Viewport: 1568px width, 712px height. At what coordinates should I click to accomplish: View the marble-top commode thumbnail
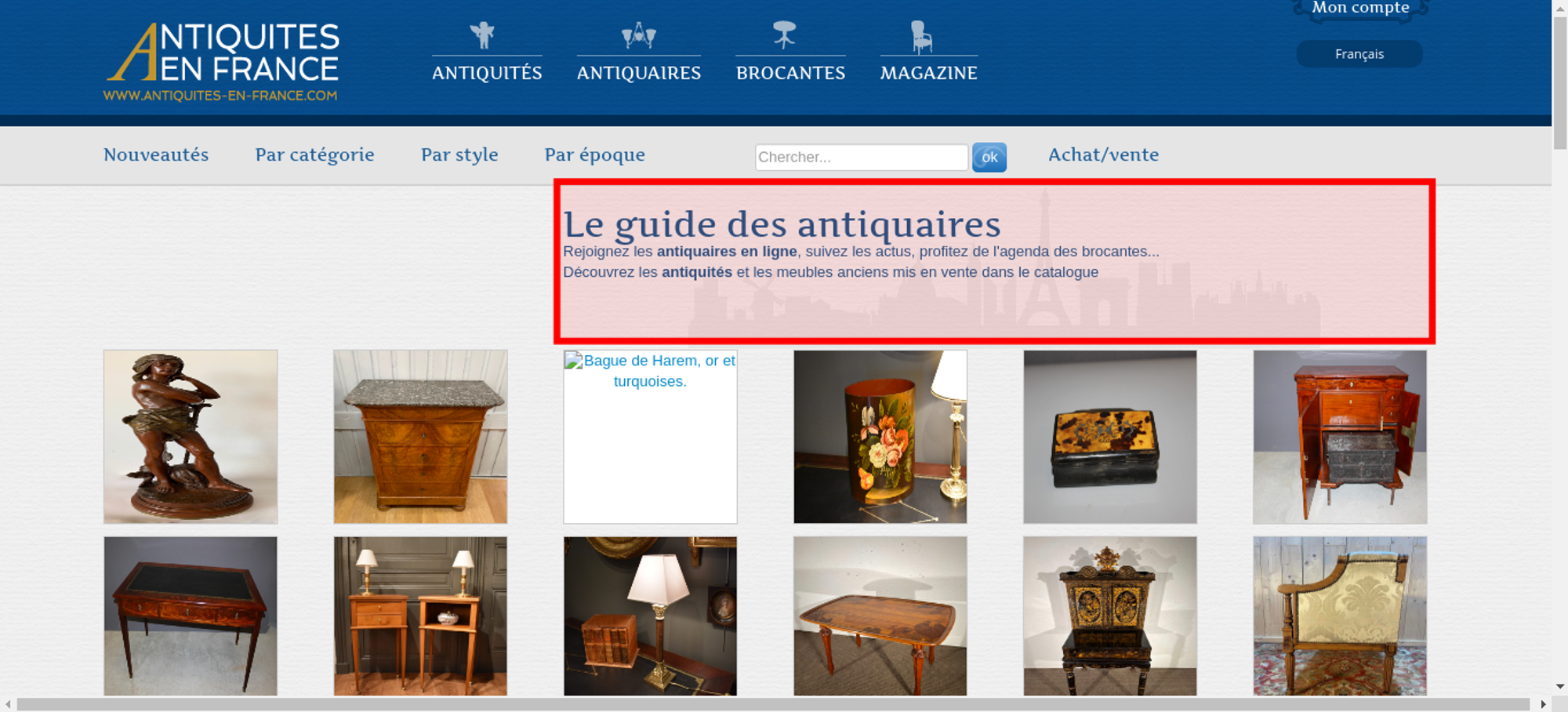420,437
